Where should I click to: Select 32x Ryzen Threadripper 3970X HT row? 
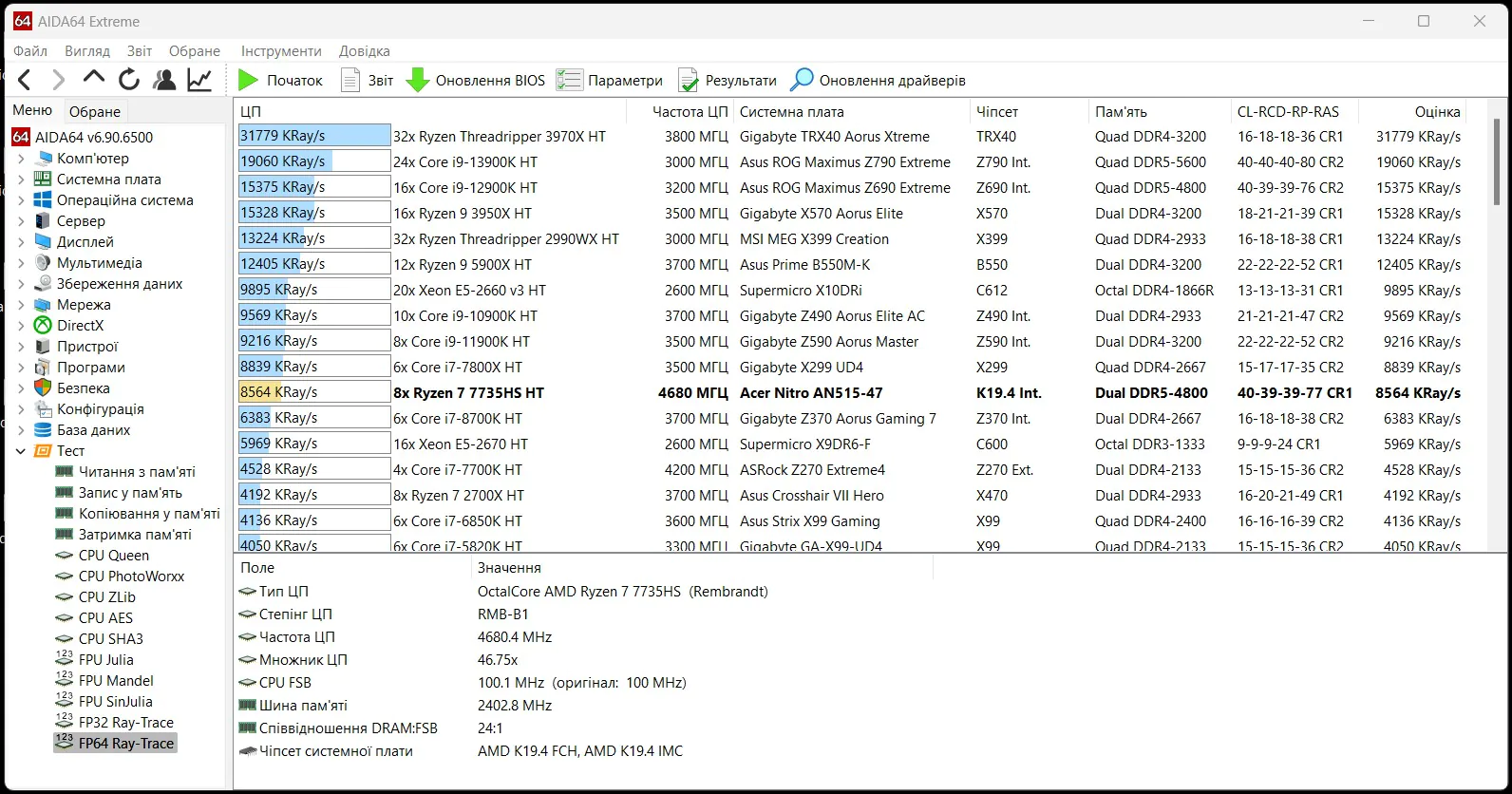[x=850, y=137]
